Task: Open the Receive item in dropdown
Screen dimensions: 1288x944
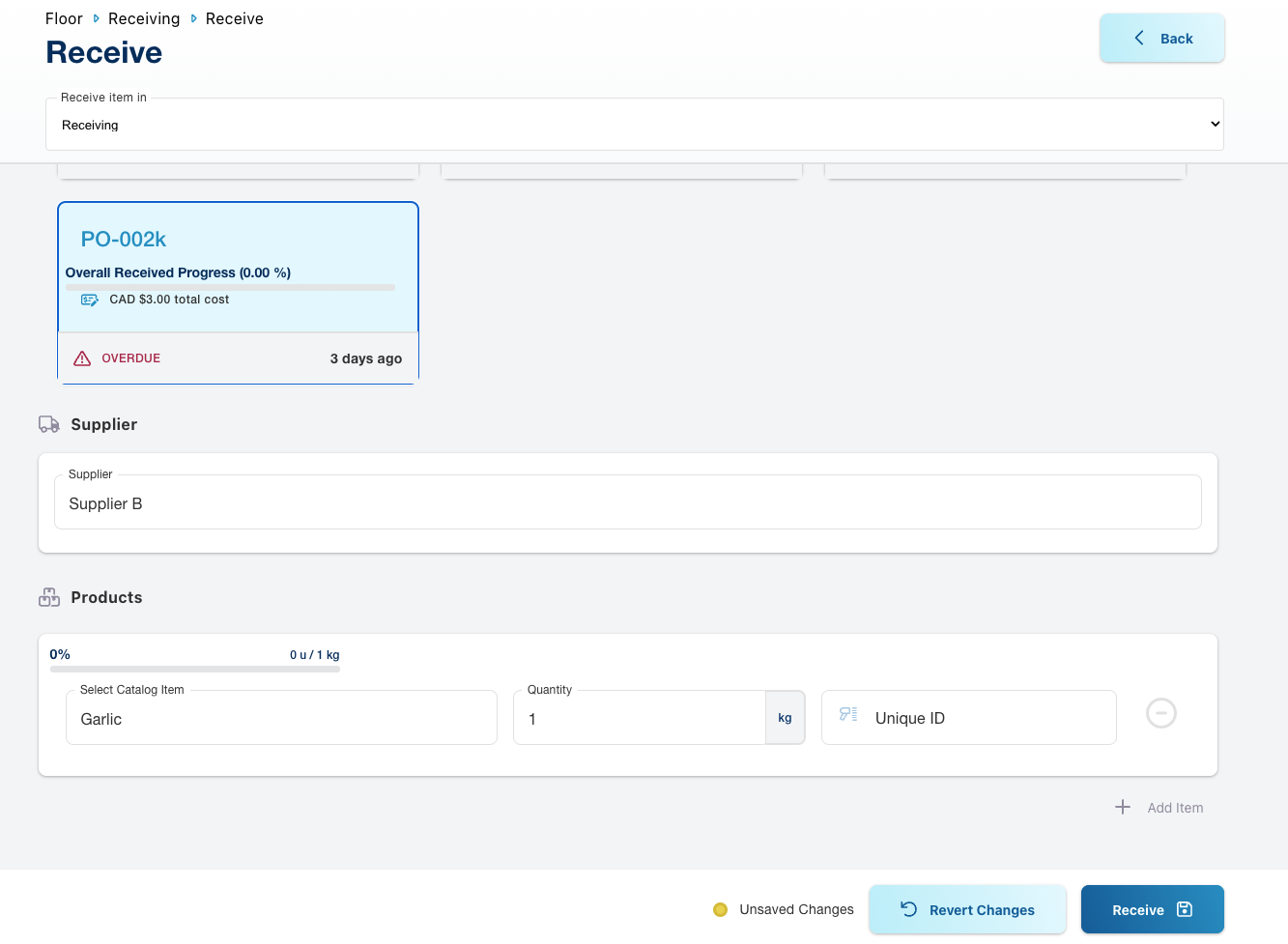Action: coord(634,125)
